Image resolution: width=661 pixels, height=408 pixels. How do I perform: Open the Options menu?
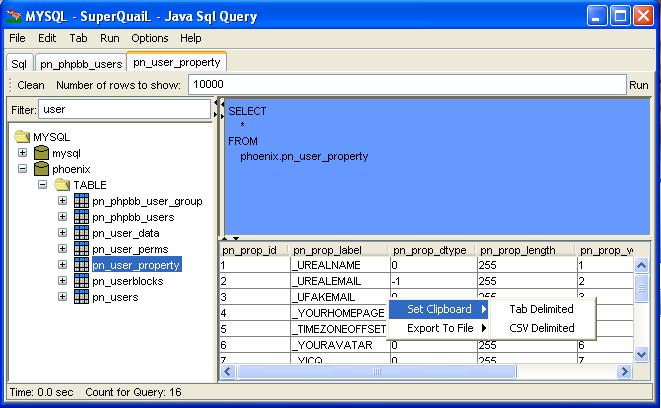point(150,38)
